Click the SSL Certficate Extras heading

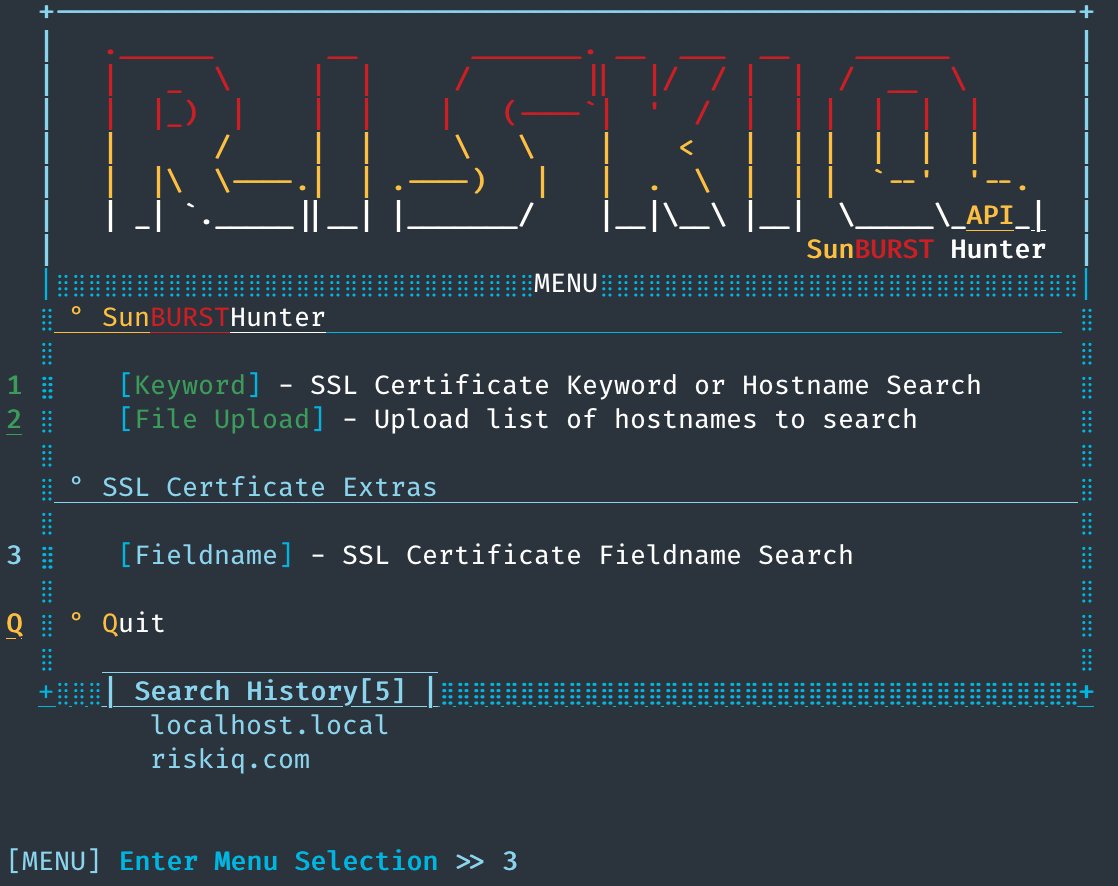269,488
